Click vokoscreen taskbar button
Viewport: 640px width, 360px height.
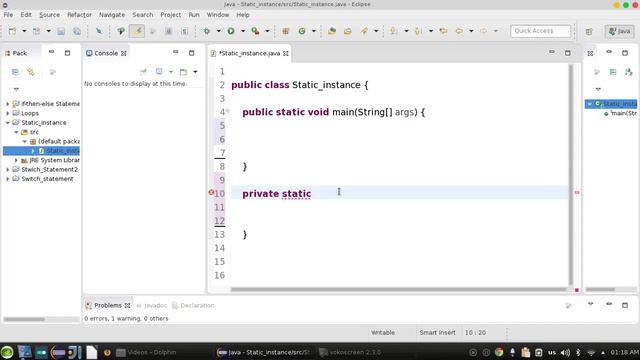point(350,352)
